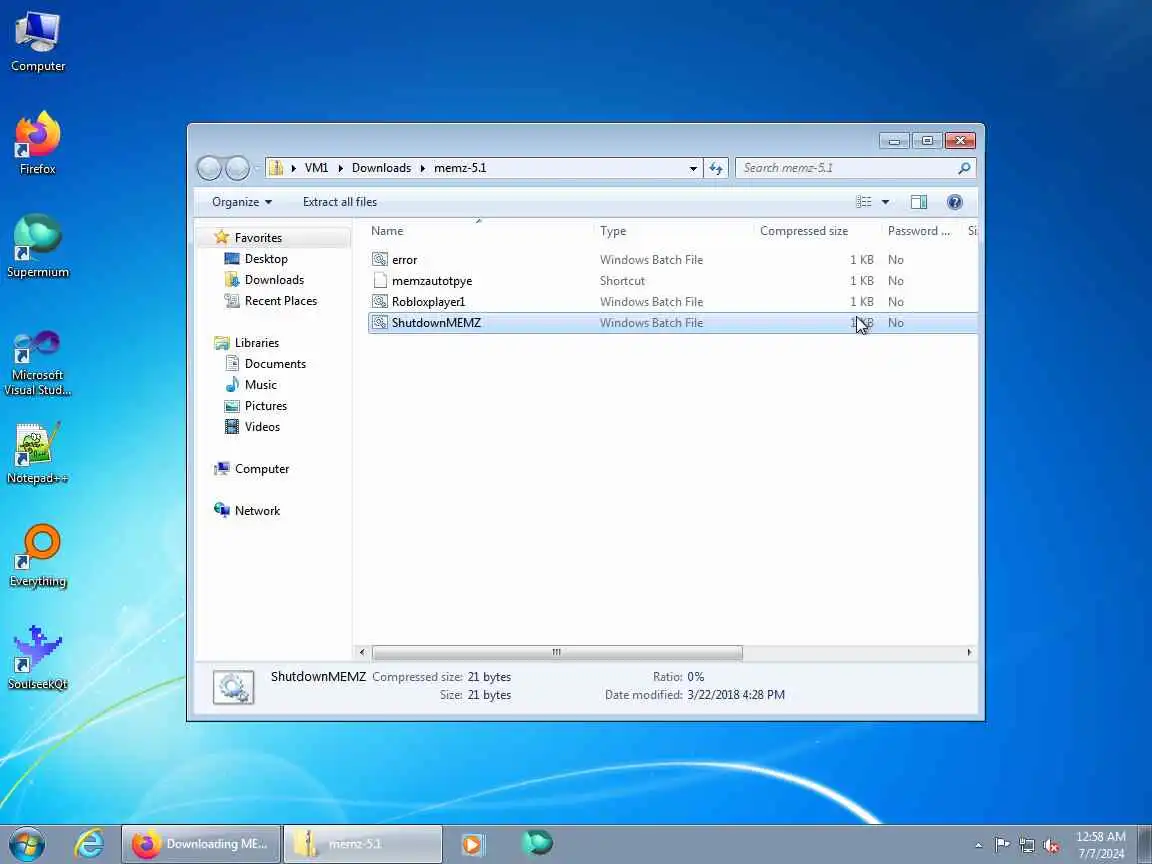Expand the address bar history dropdown
Viewport: 1152px width, 864px height.
[x=693, y=168]
